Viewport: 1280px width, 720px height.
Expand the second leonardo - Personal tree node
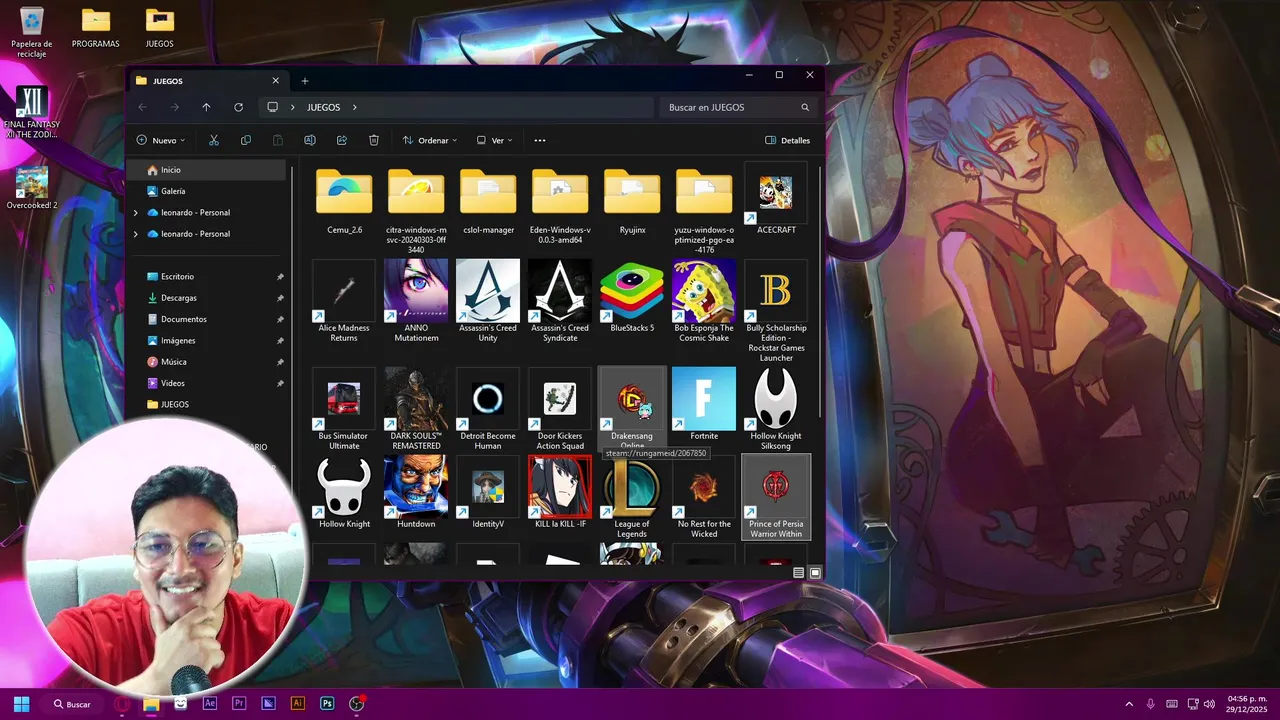point(136,234)
